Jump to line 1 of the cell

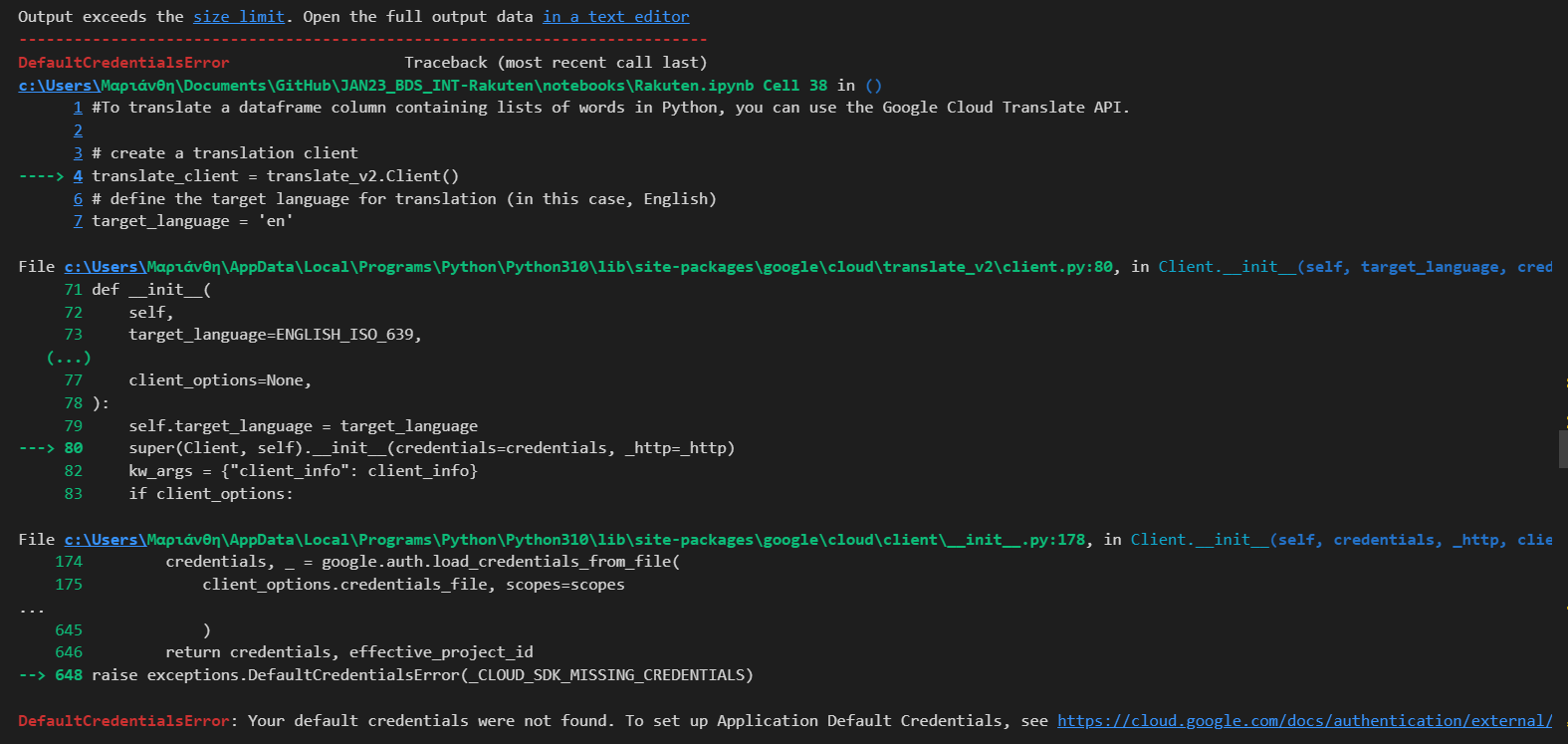[78, 108]
